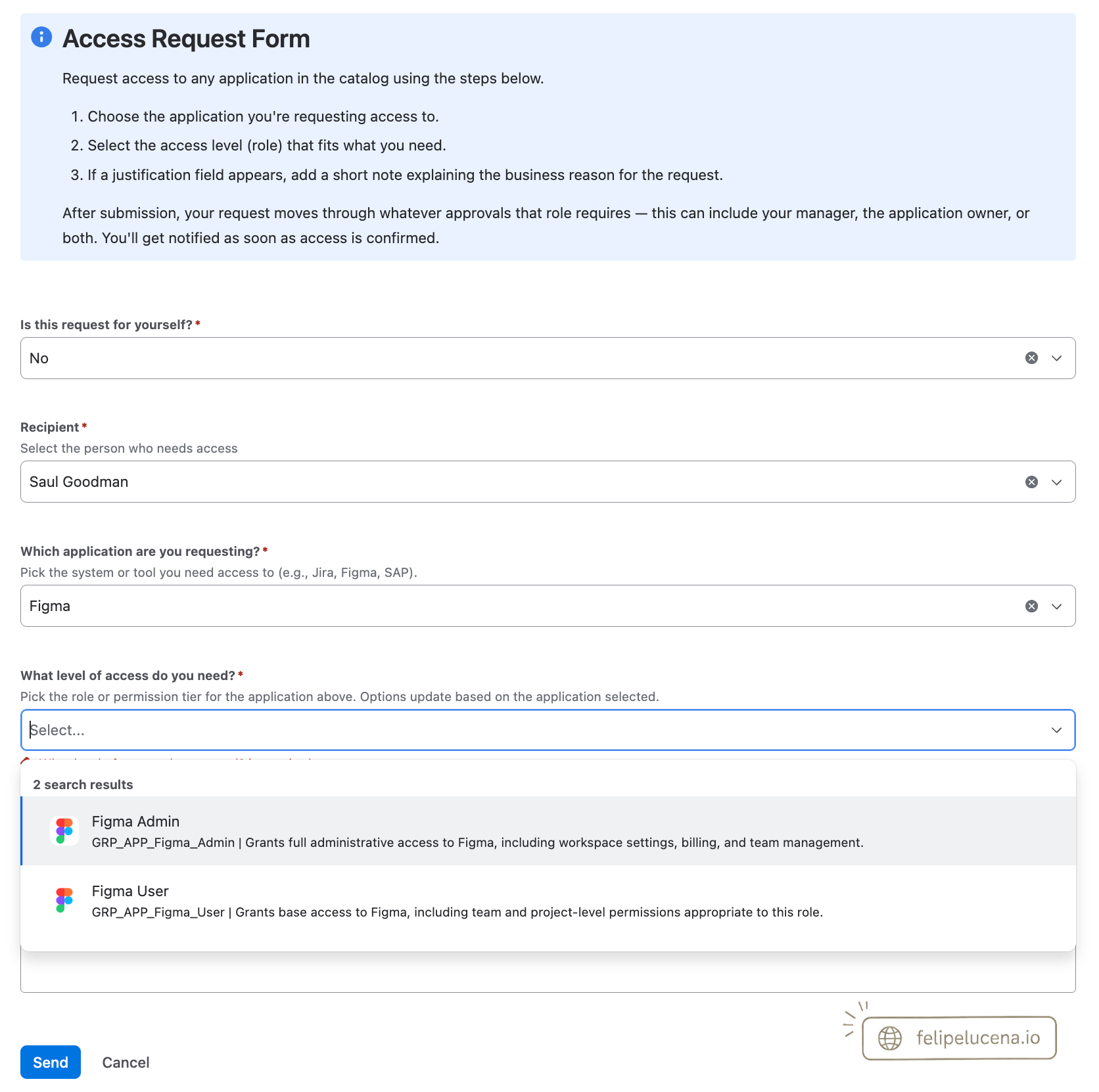Viewport: 1099px width, 1092px height.
Task: Open the application dropdown chevron beside Figma
Action: click(1057, 606)
